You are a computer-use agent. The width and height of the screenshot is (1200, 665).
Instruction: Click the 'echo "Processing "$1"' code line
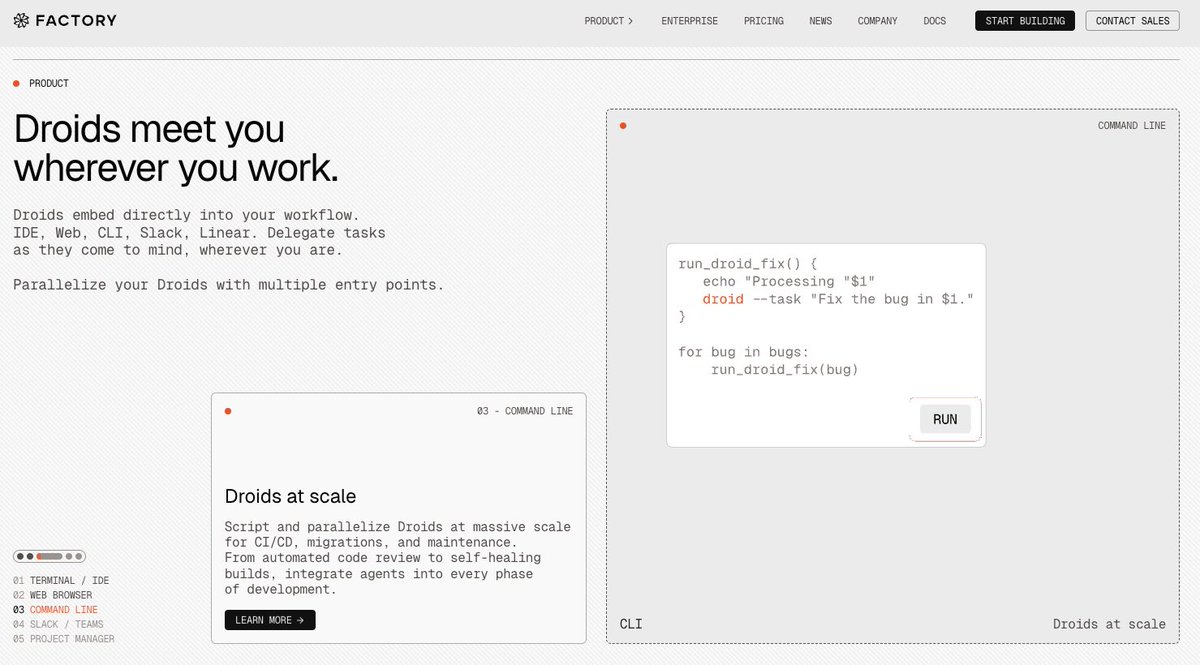(x=789, y=282)
